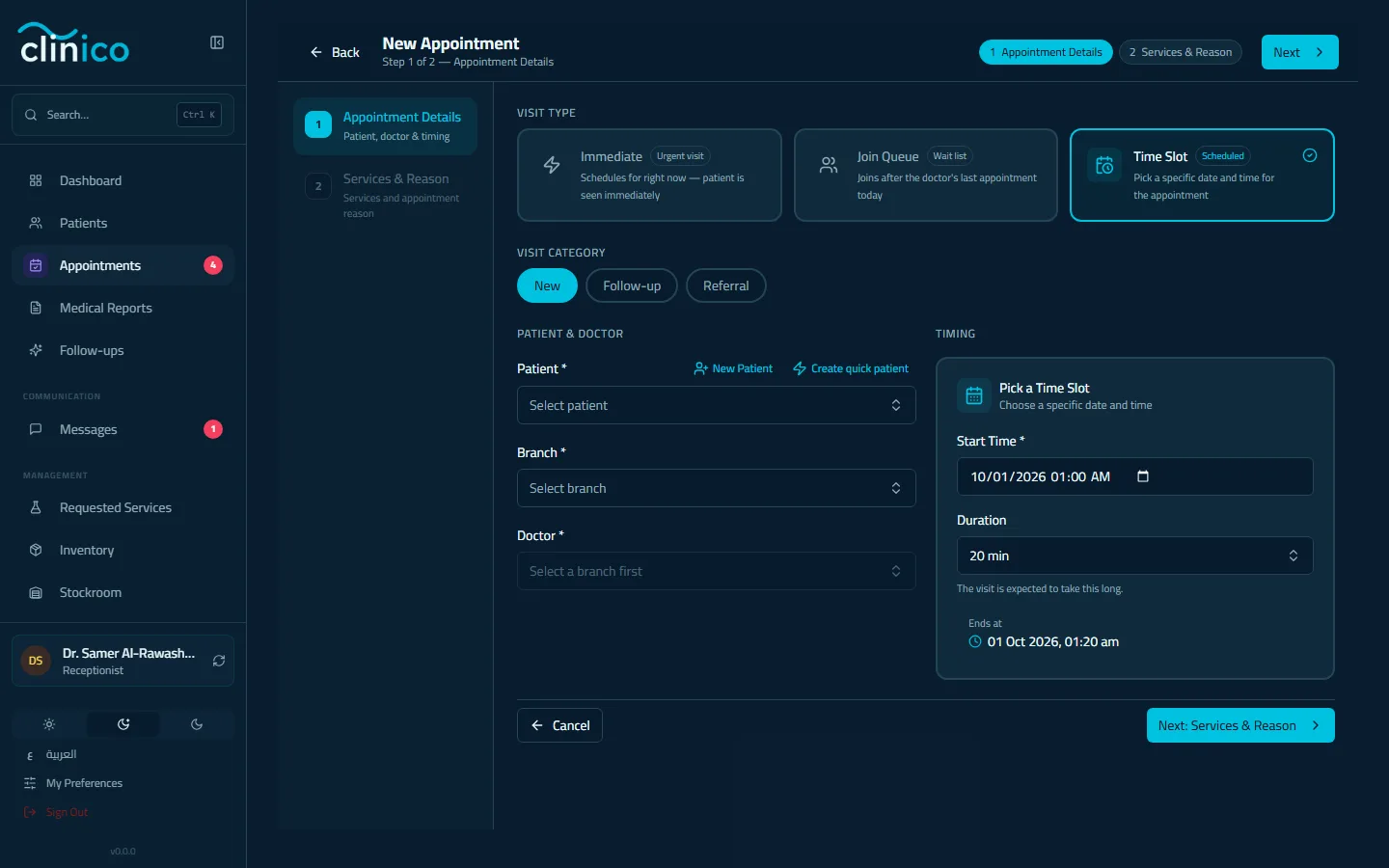This screenshot has height=868, width=1389.
Task: Select the middle system theme toggle
Action: tap(123, 724)
